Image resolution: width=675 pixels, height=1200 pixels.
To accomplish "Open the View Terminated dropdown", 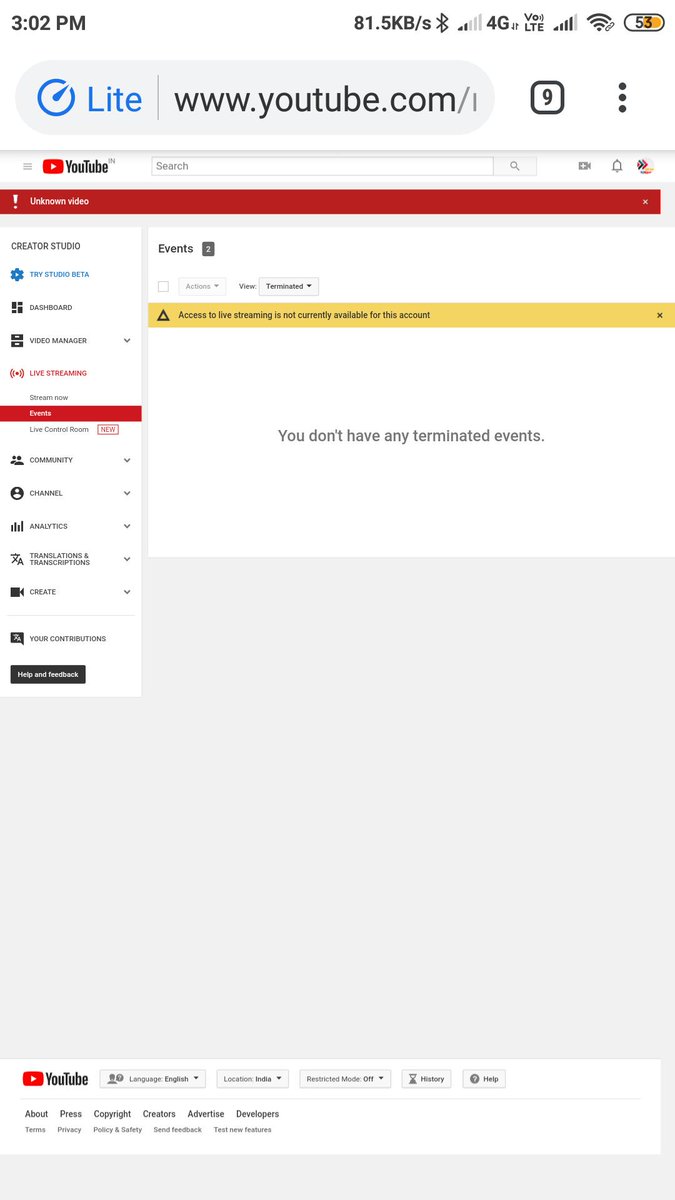I will pyautogui.click(x=289, y=286).
